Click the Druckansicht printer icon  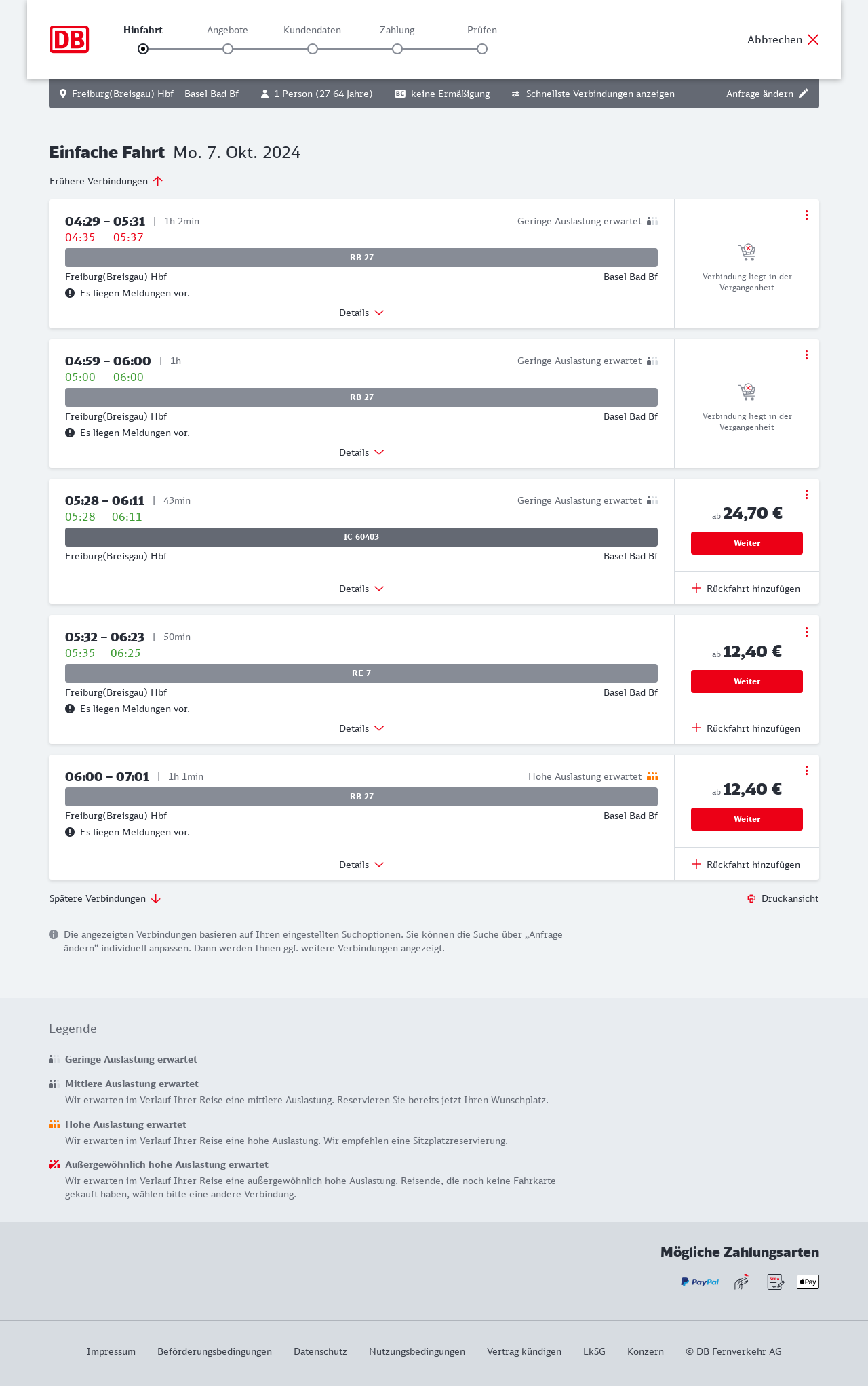click(x=751, y=898)
